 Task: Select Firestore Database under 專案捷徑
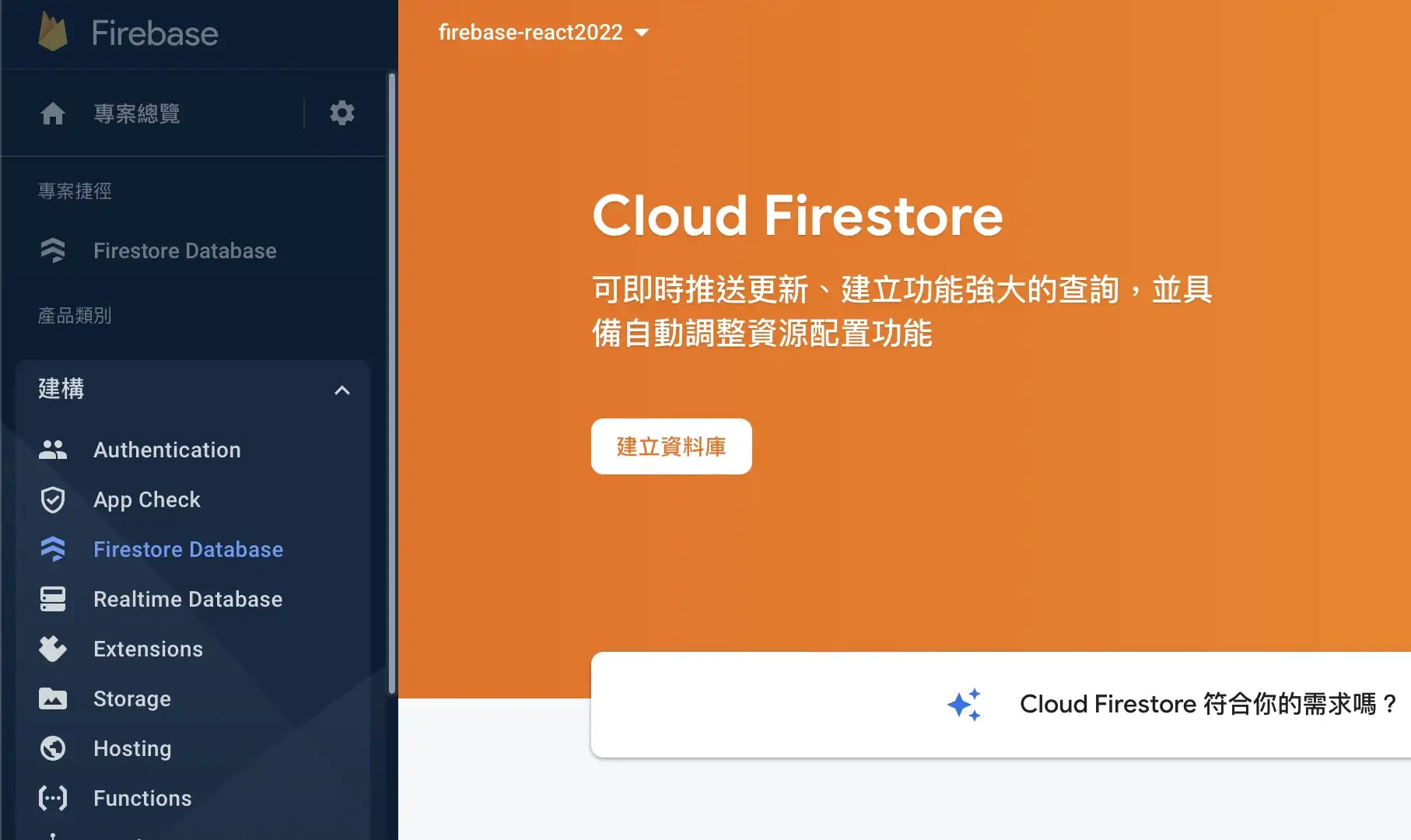click(184, 250)
